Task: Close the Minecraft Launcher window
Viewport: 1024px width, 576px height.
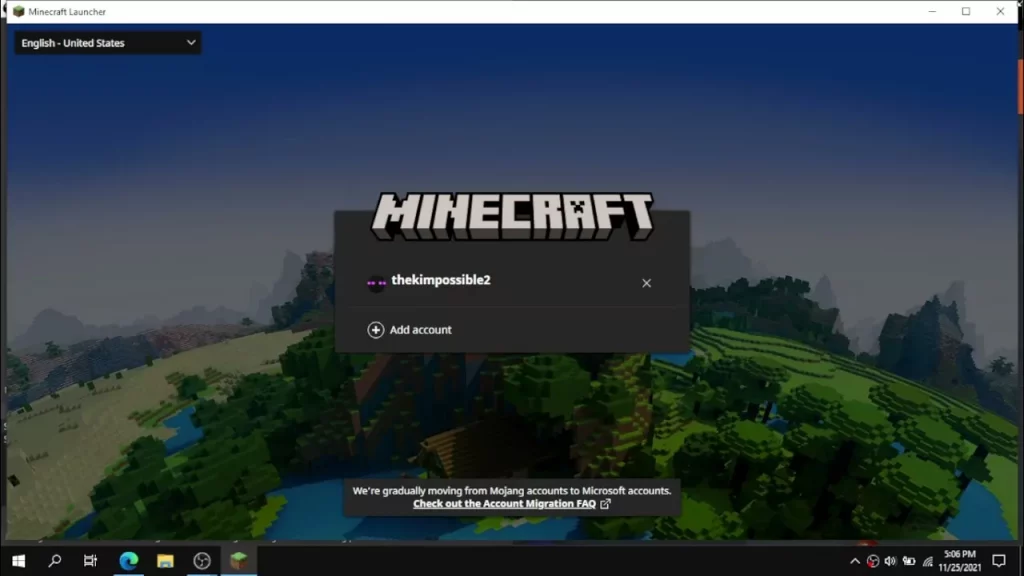Action: click(x=1000, y=11)
